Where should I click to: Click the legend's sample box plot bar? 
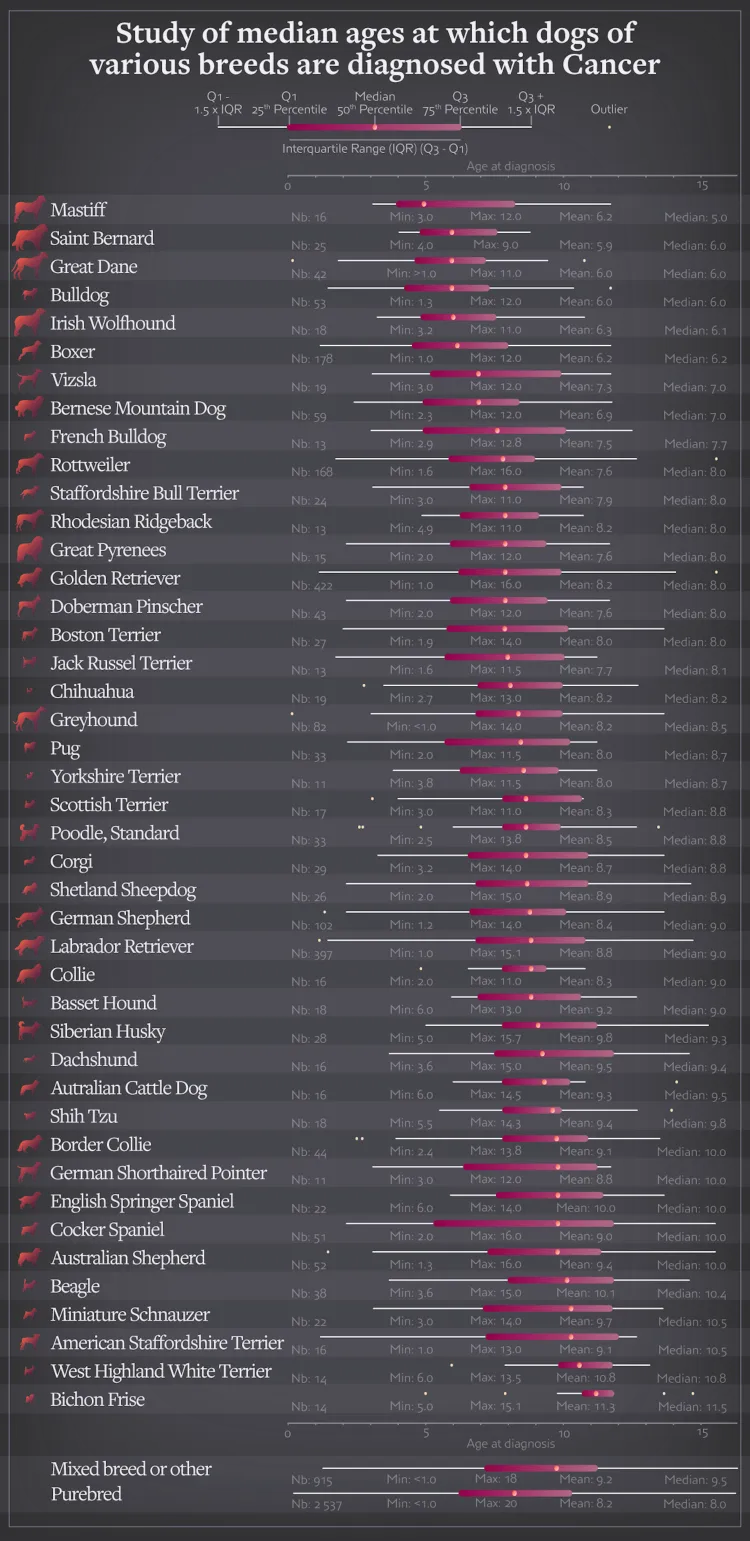pos(374,127)
